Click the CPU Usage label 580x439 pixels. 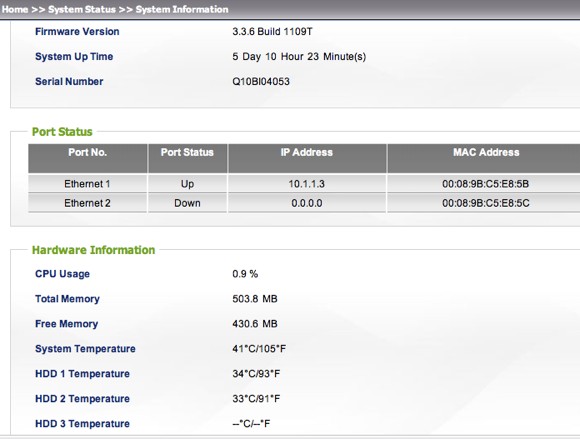(63, 274)
